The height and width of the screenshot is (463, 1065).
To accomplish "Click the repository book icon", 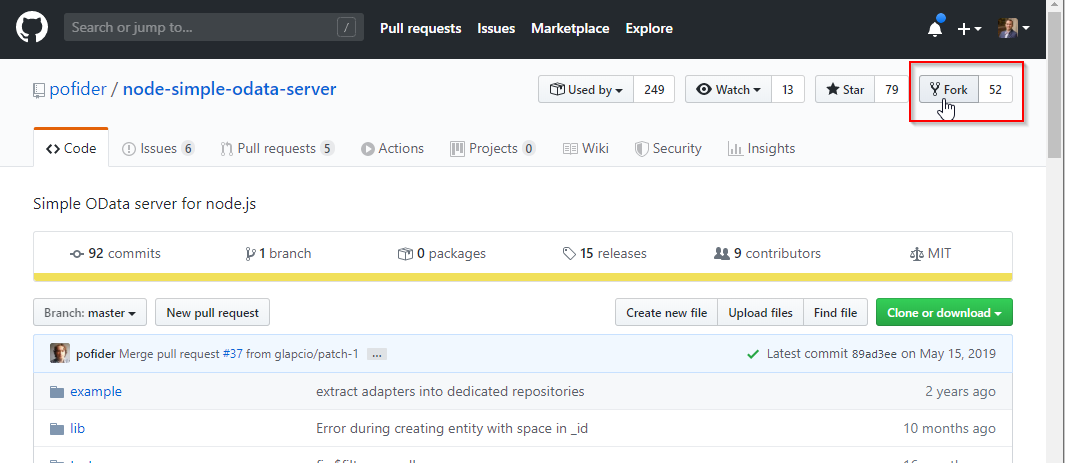I will (39, 90).
